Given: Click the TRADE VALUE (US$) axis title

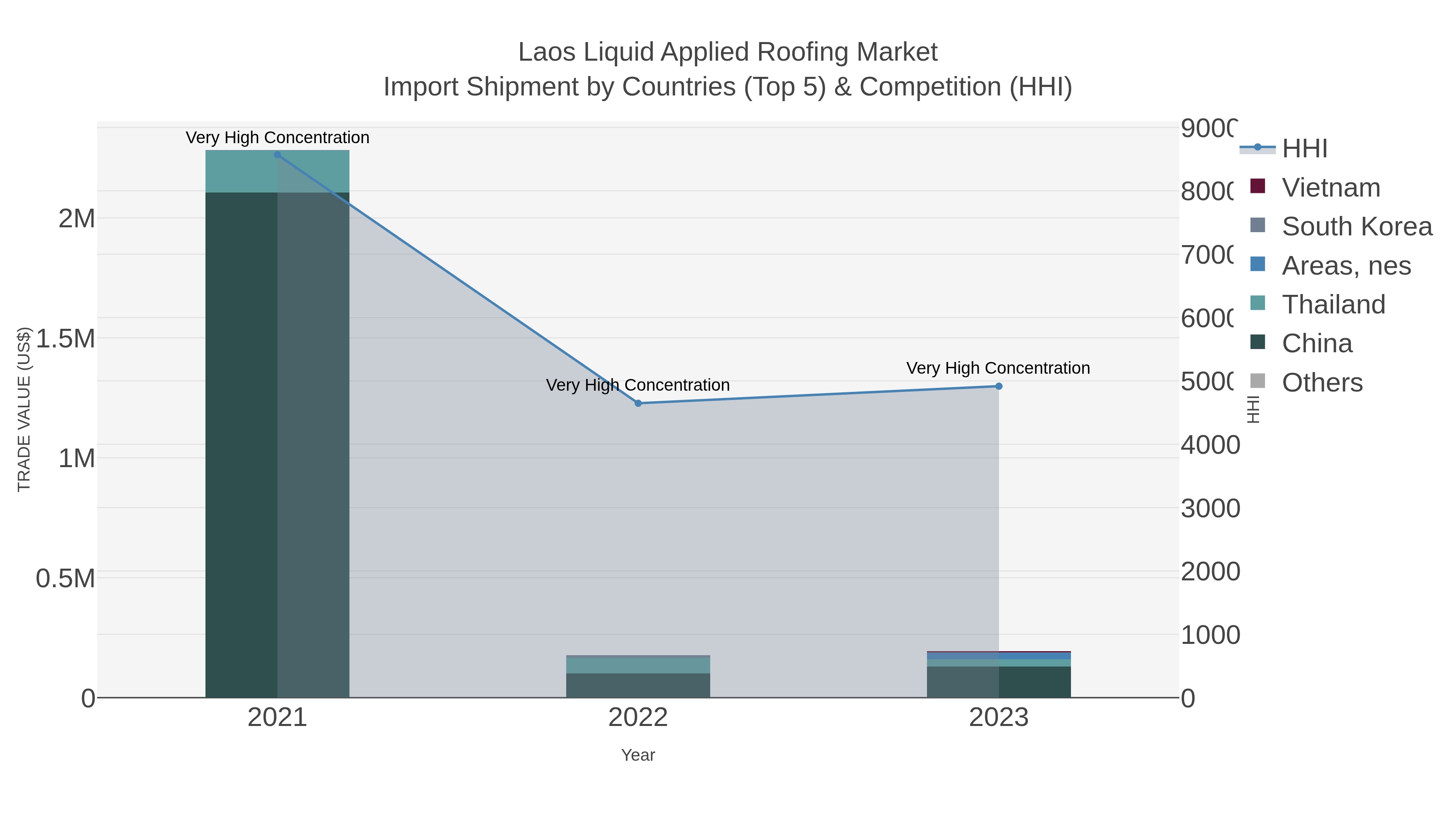Looking at the screenshot, I should point(24,409).
